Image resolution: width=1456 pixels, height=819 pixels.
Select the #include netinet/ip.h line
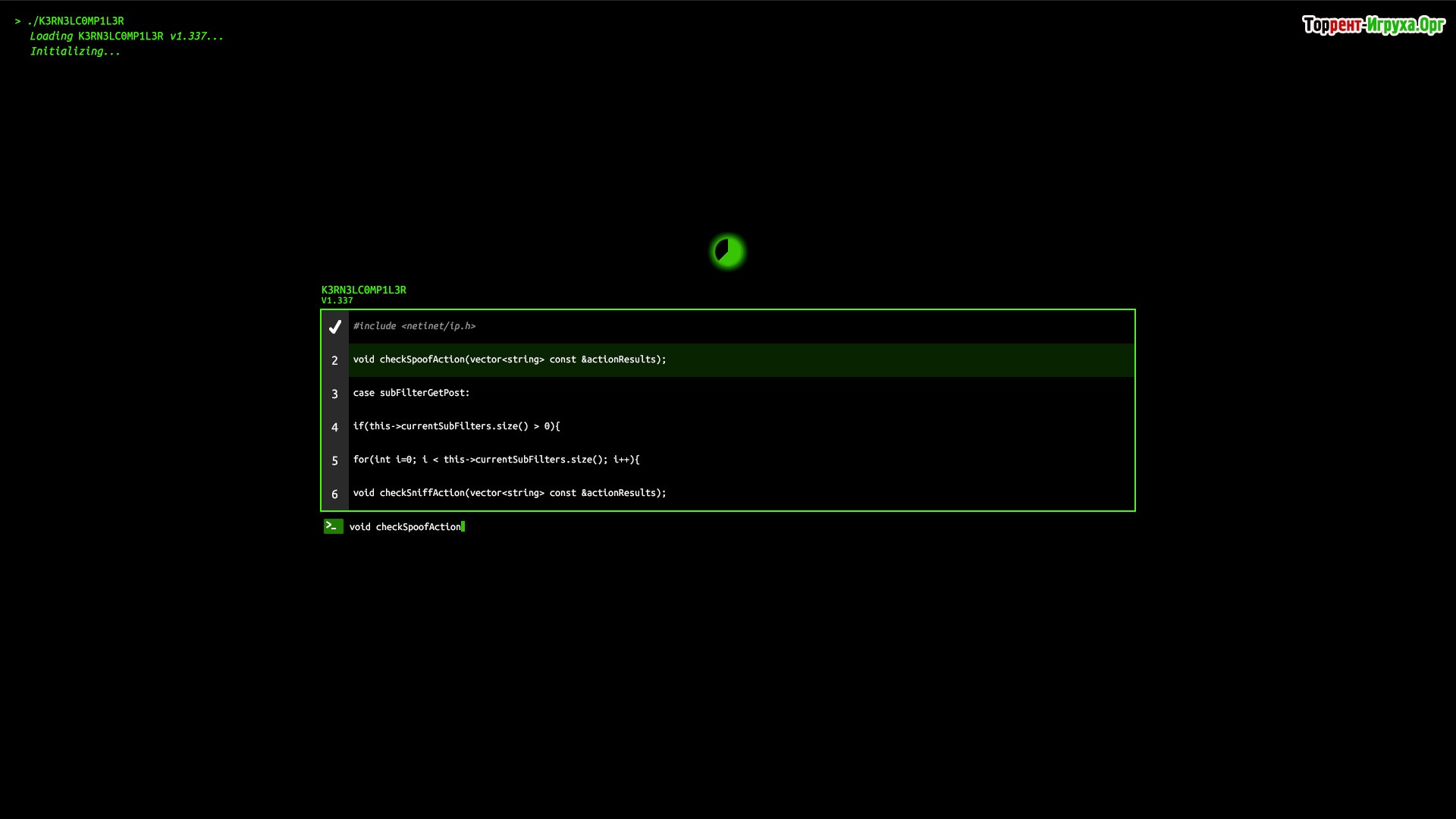click(414, 326)
